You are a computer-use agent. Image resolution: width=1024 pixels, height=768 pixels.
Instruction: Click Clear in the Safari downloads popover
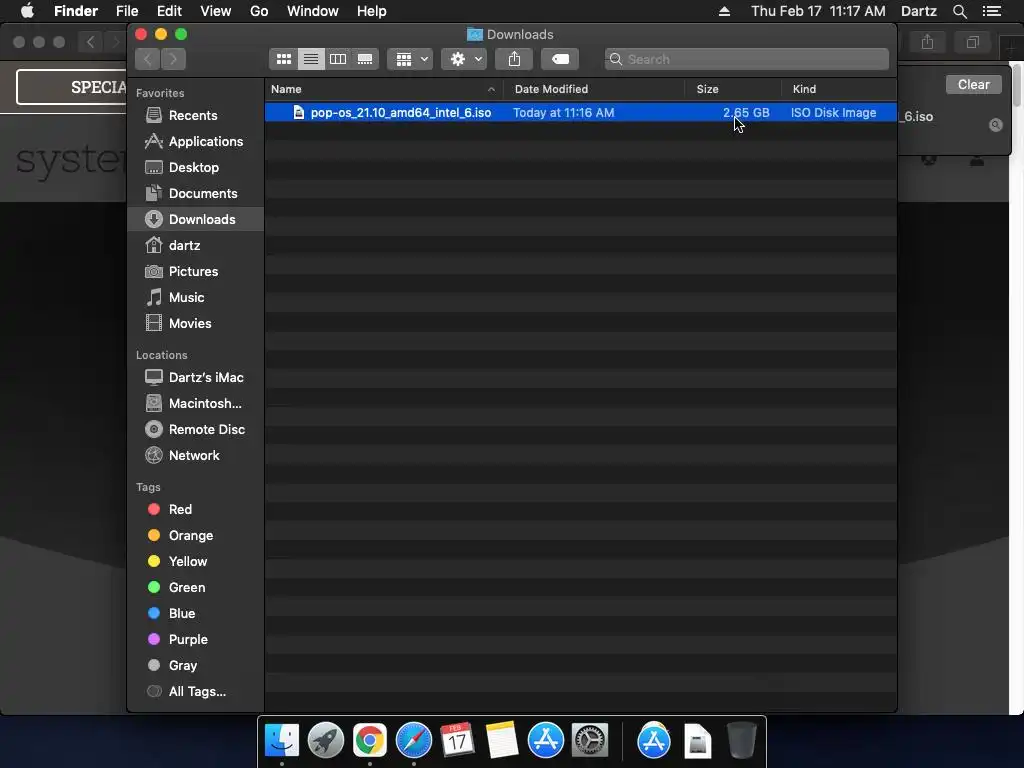pos(973,85)
